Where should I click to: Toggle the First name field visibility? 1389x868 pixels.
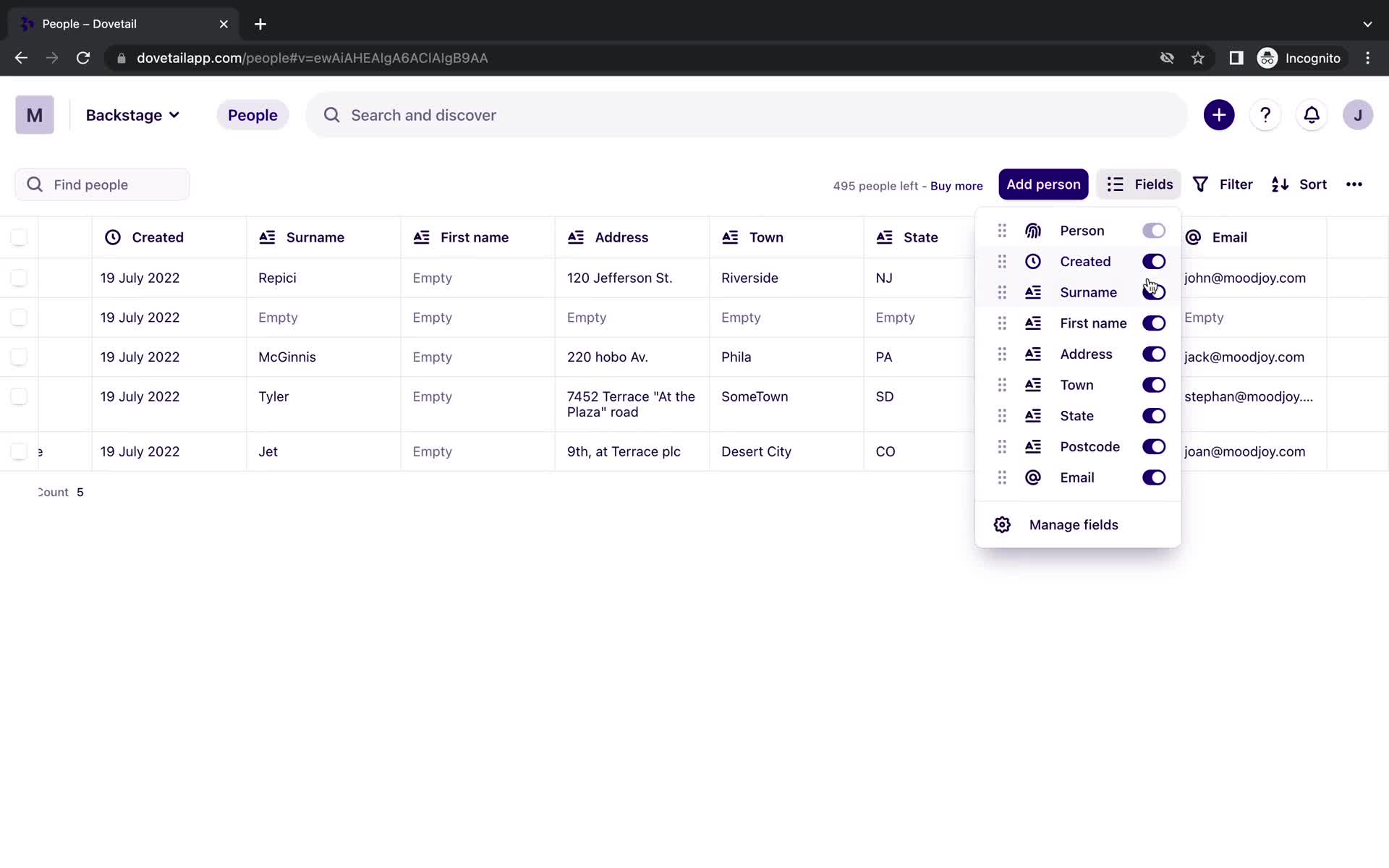1154,323
